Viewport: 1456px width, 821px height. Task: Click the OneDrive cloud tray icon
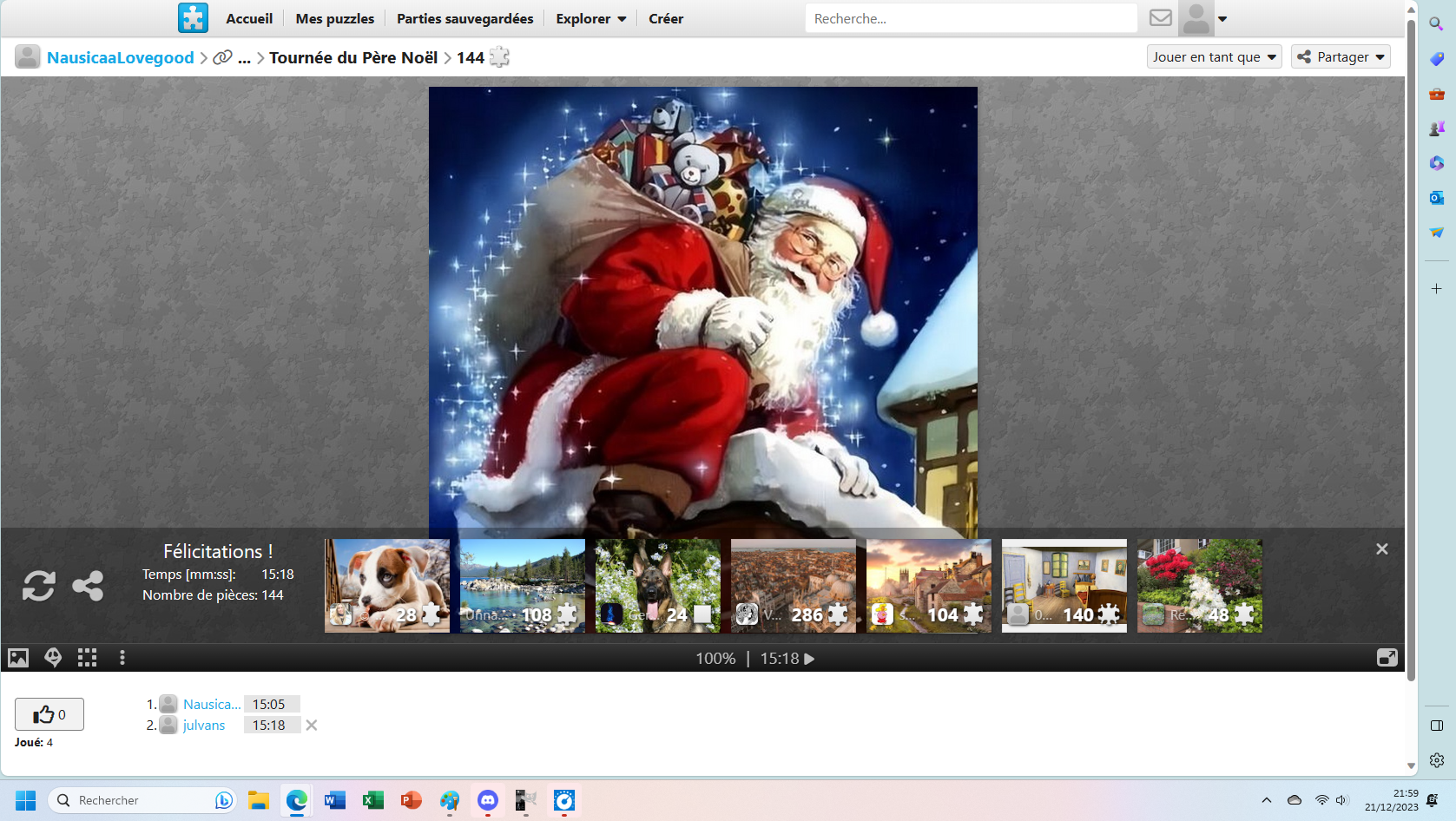point(1295,800)
